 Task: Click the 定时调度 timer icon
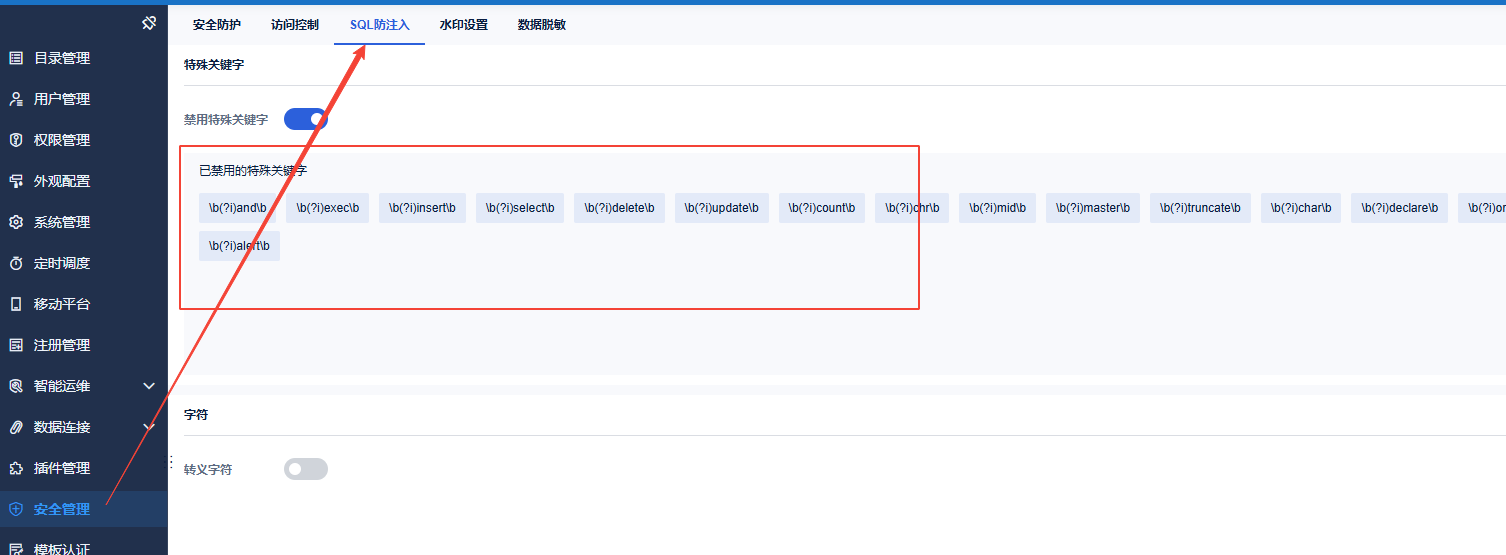[16, 263]
